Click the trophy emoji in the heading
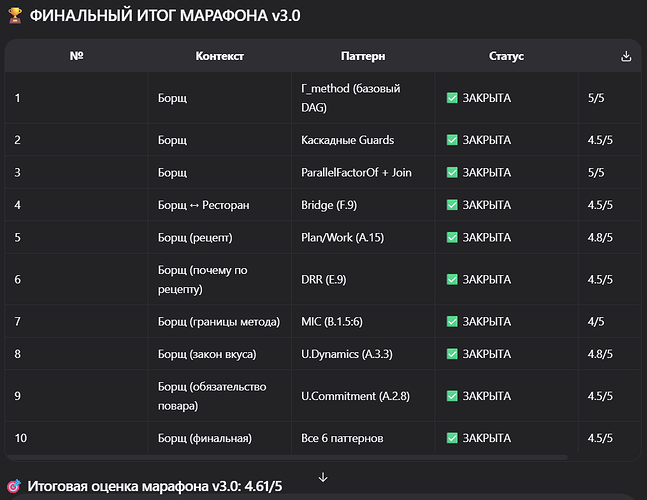 tap(15, 16)
